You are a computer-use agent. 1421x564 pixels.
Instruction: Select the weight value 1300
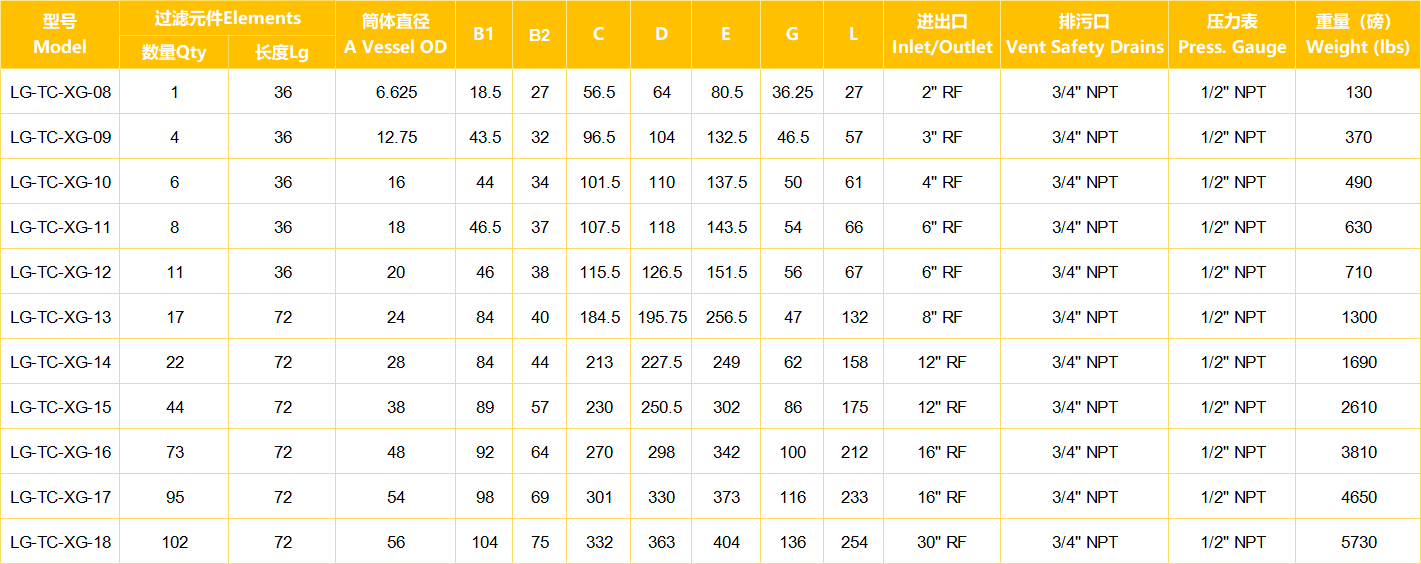[x=1358, y=317]
